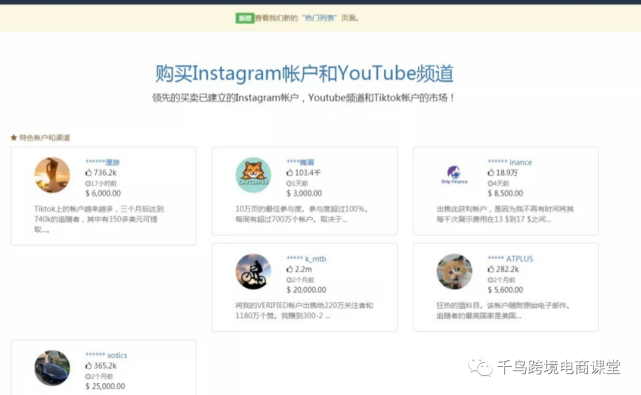Open account link for the $3,000.00 tiger listing

[x=300, y=162]
